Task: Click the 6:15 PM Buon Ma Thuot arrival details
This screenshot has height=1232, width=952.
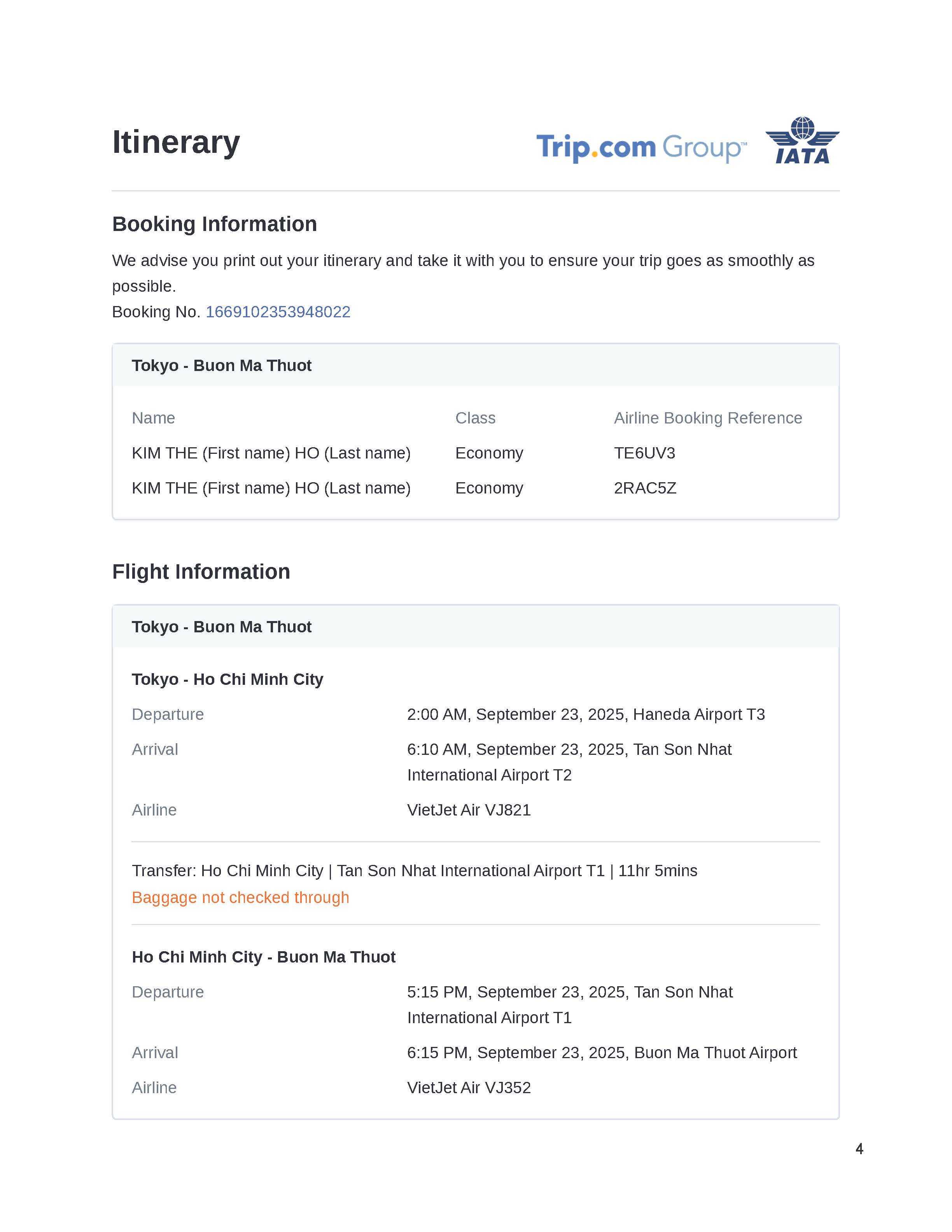Action: [x=601, y=1053]
